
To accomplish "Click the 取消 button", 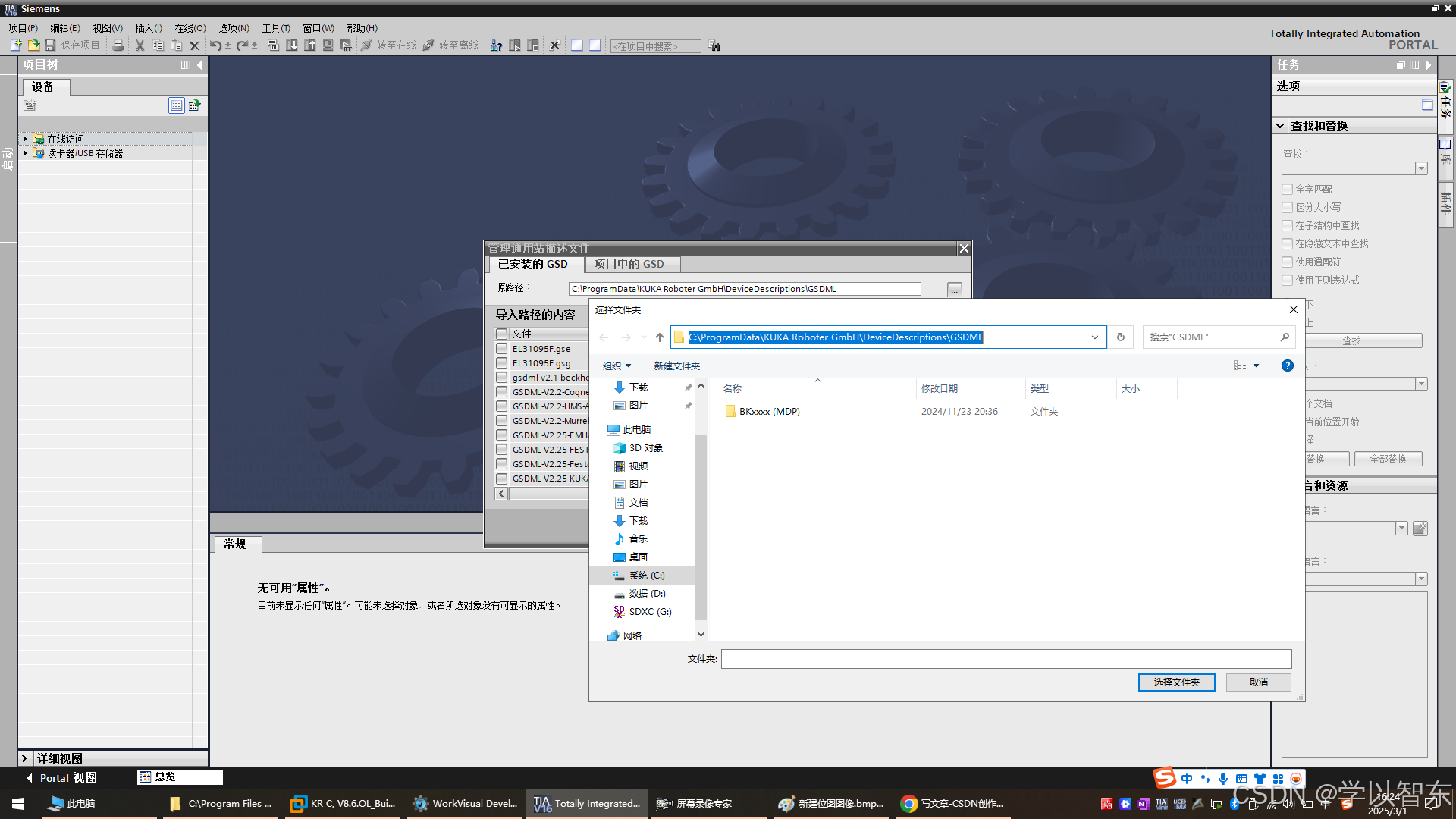I will [1258, 682].
